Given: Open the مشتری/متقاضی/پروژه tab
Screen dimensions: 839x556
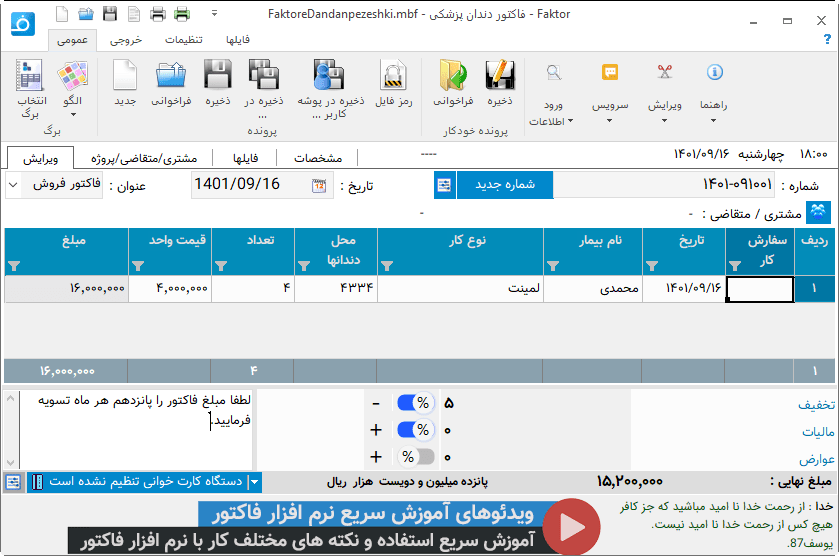Looking at the screenshot, I should [x=144, y=158].
